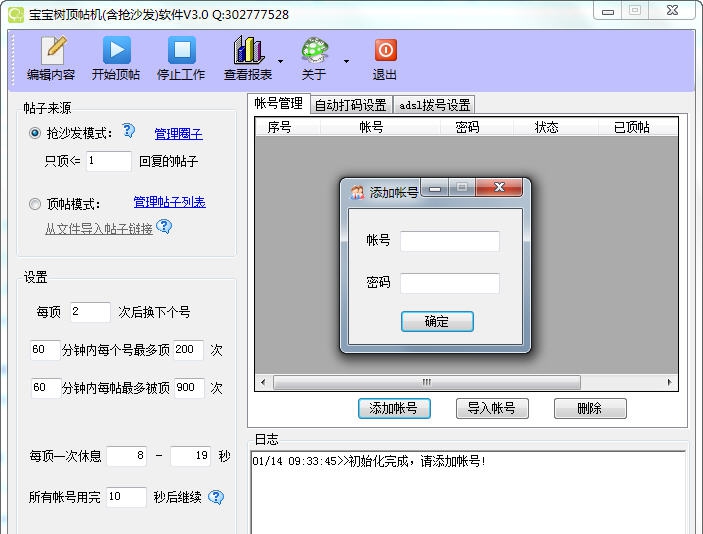Viewport: 703px width, 534px height.
Task: Select 顶帖模式 radio button
Action: [35, 204]
